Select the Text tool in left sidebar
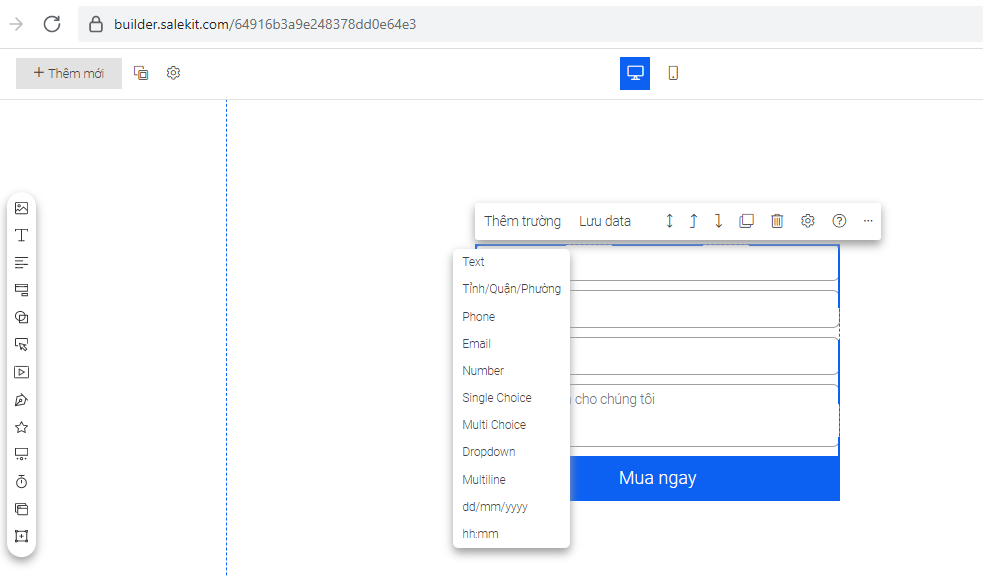 [x=21, y=235]
